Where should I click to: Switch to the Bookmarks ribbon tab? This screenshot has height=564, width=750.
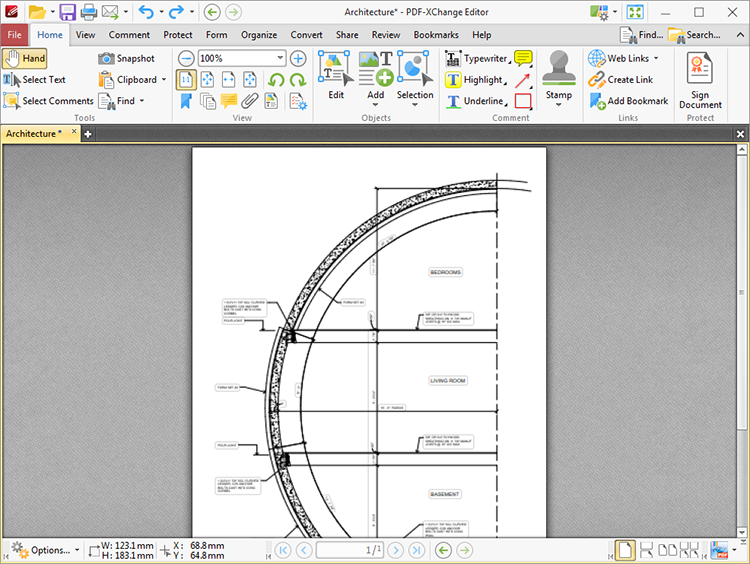pos(436,35)
